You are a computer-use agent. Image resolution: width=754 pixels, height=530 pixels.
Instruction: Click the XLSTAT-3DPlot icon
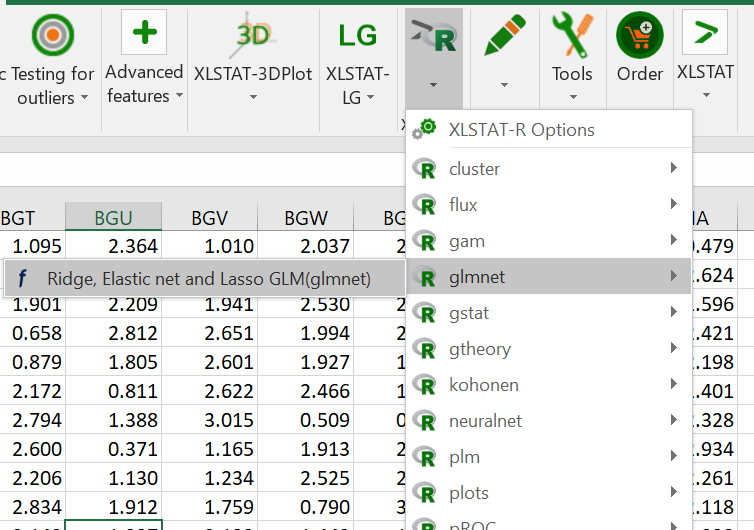pos(253,35)
